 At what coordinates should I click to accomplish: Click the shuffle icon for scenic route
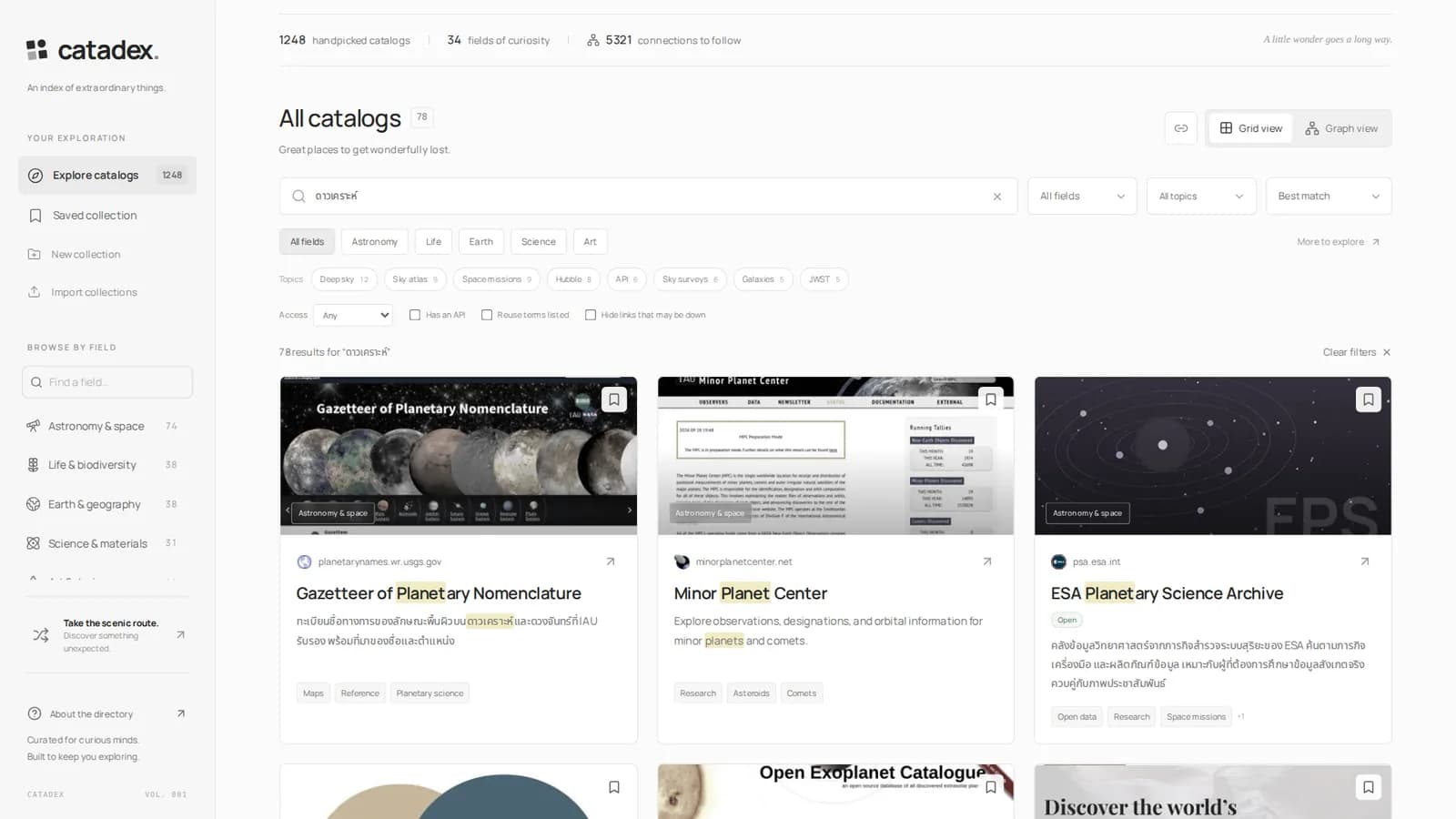point(41,635)
